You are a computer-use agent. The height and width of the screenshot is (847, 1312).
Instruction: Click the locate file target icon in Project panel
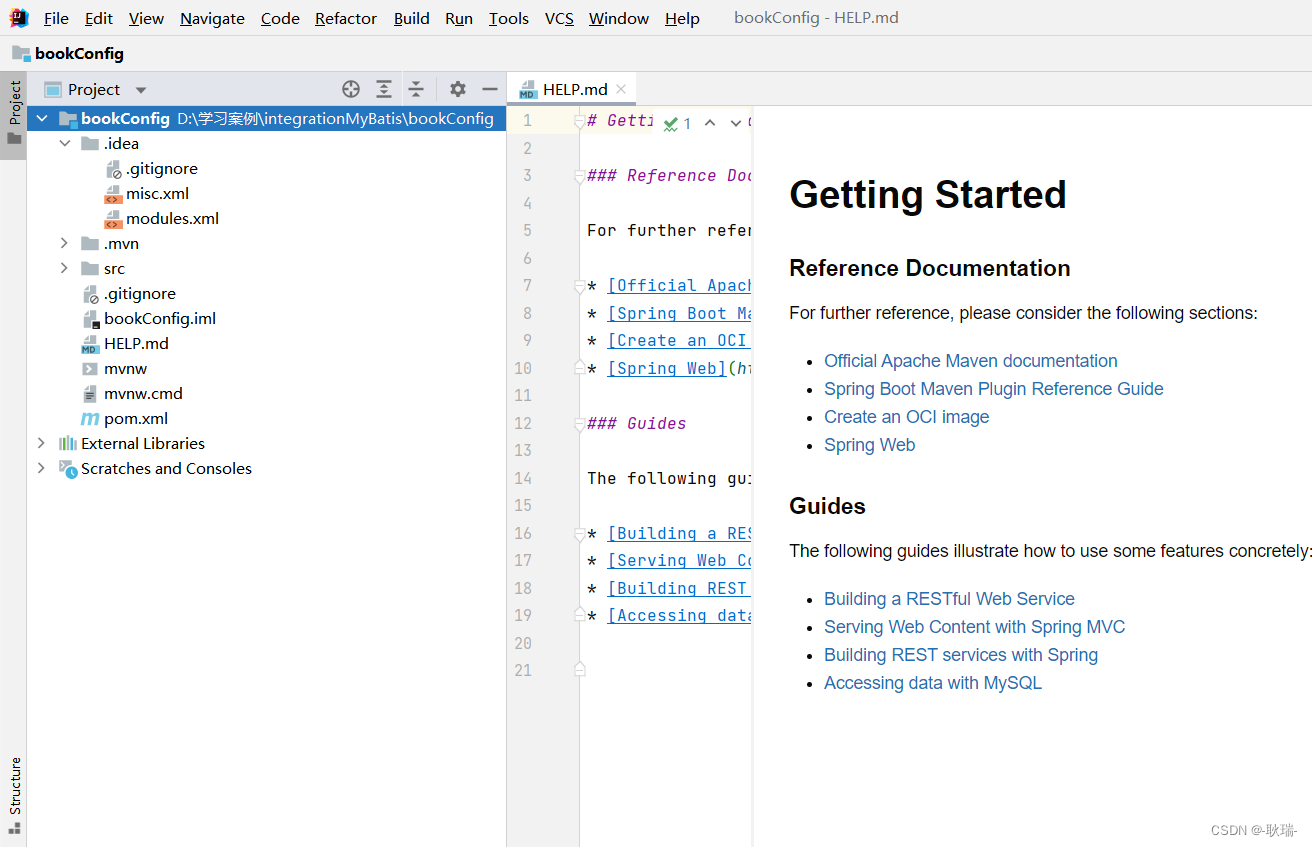point(351,89)
